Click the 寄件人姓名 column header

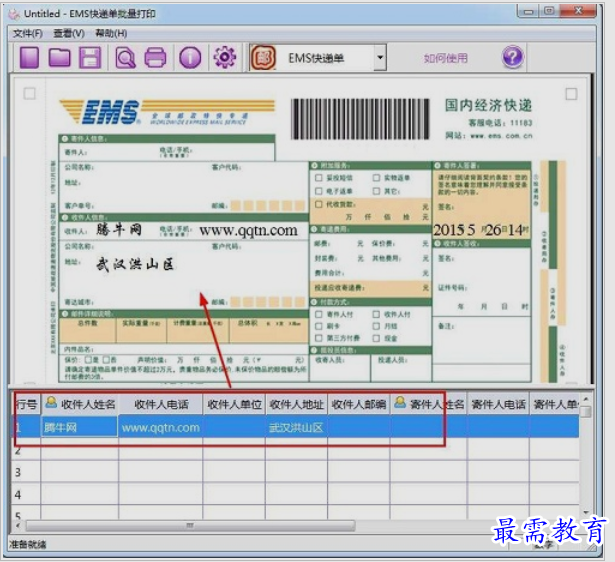pos(429,404)
